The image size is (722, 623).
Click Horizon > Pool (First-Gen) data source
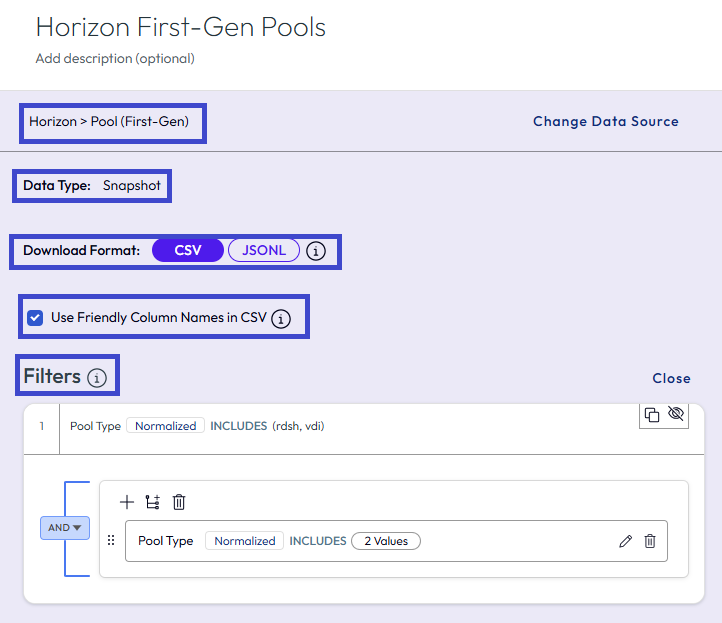pos(109,122)
